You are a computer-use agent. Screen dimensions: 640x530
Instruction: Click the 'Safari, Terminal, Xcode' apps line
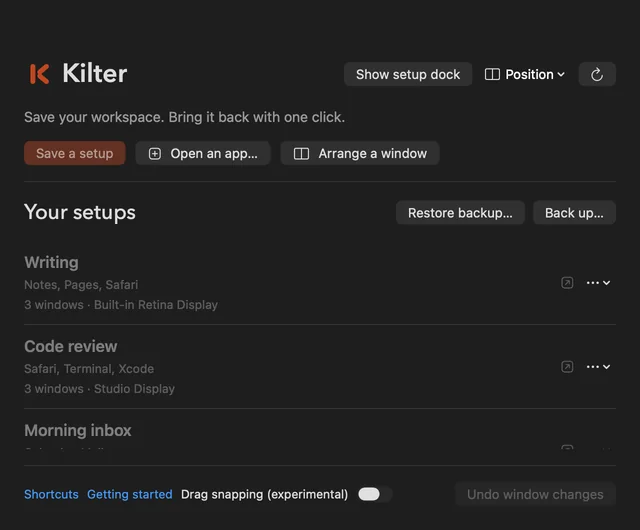coord(89,369)
